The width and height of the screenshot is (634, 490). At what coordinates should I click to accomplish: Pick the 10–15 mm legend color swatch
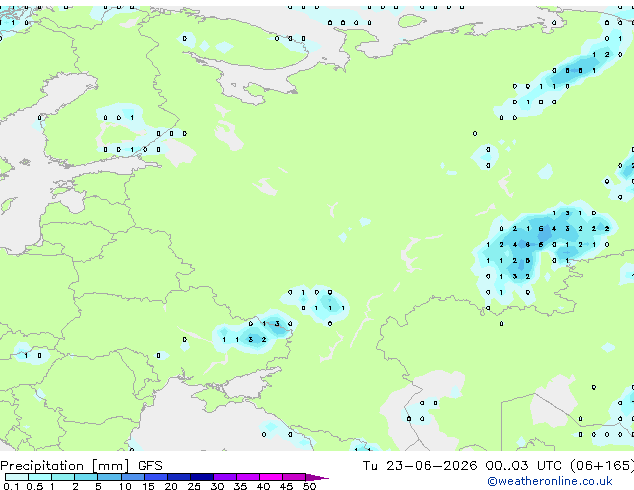(132, 477)
